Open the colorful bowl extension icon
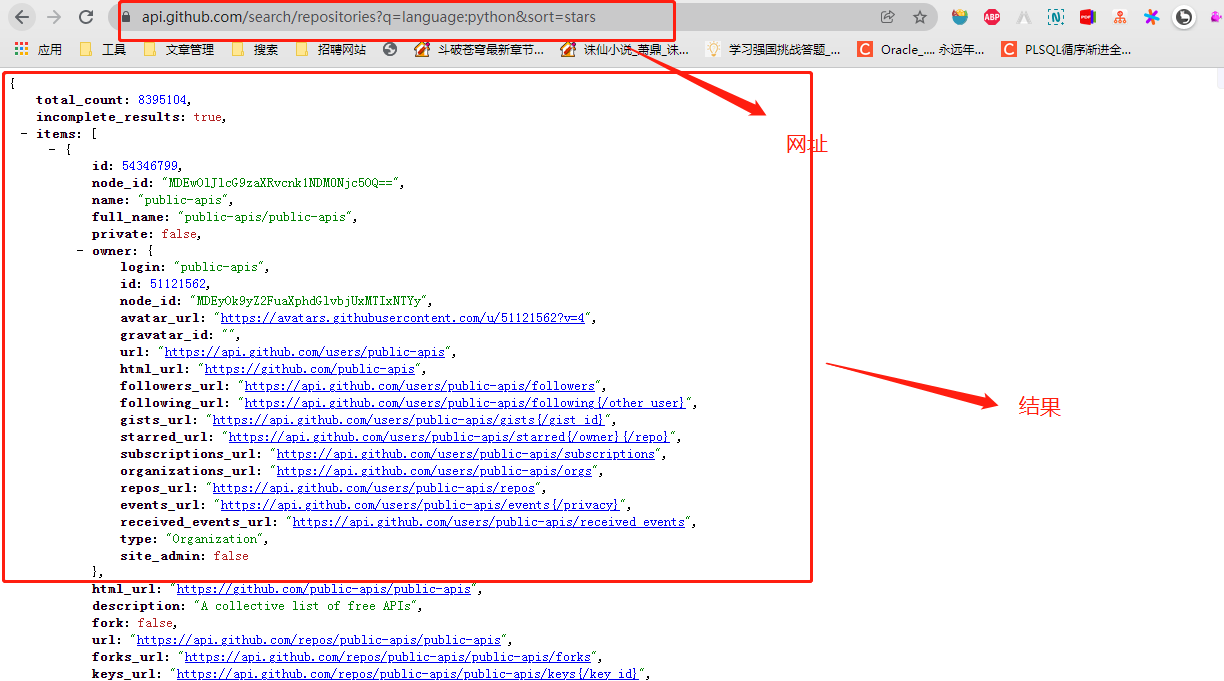The width and height of the screenshot is (1224, 681). coord(960,17)
